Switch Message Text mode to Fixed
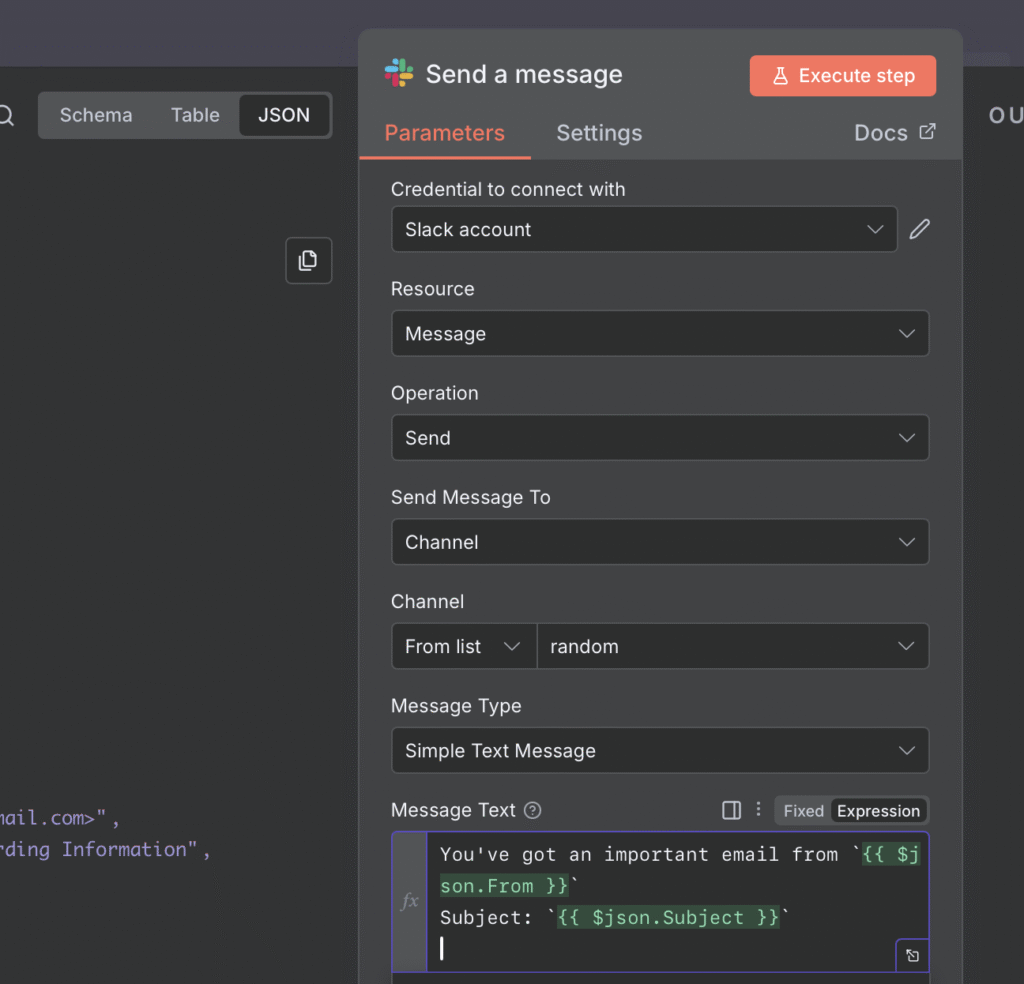Screen dimensions: 1024x984 (803, 811)
